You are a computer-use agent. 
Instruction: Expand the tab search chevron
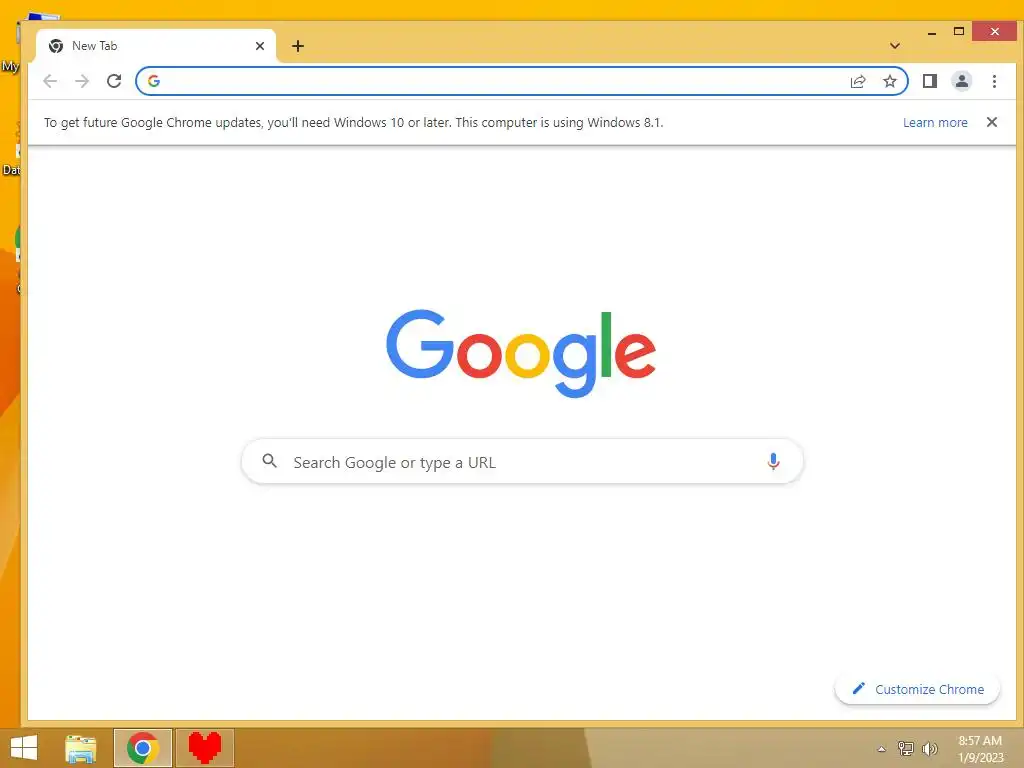(895, 46)
